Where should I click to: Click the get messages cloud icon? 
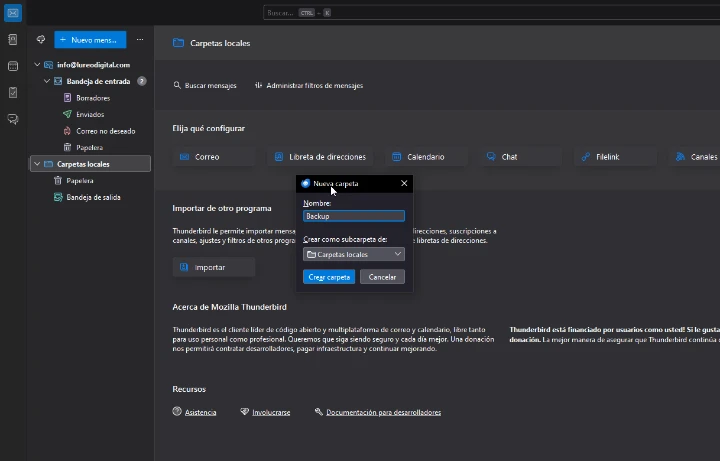41,39
